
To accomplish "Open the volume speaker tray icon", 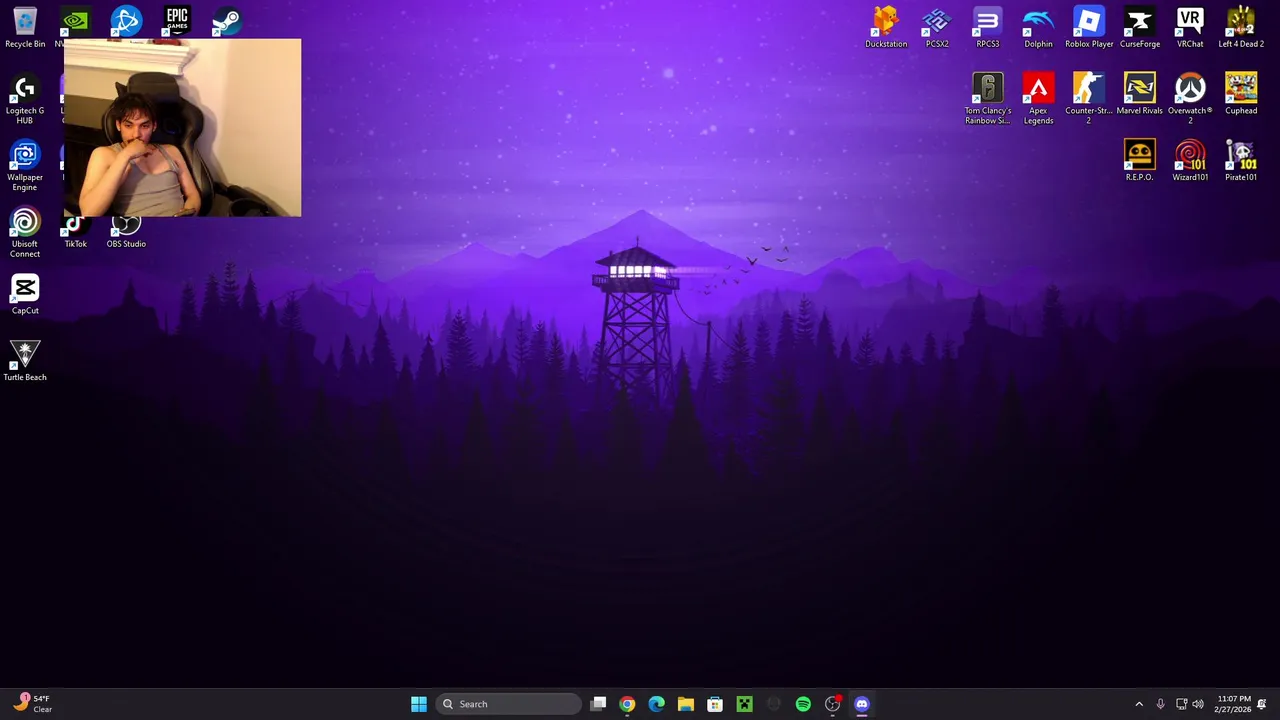I will tap(1198, 704).
